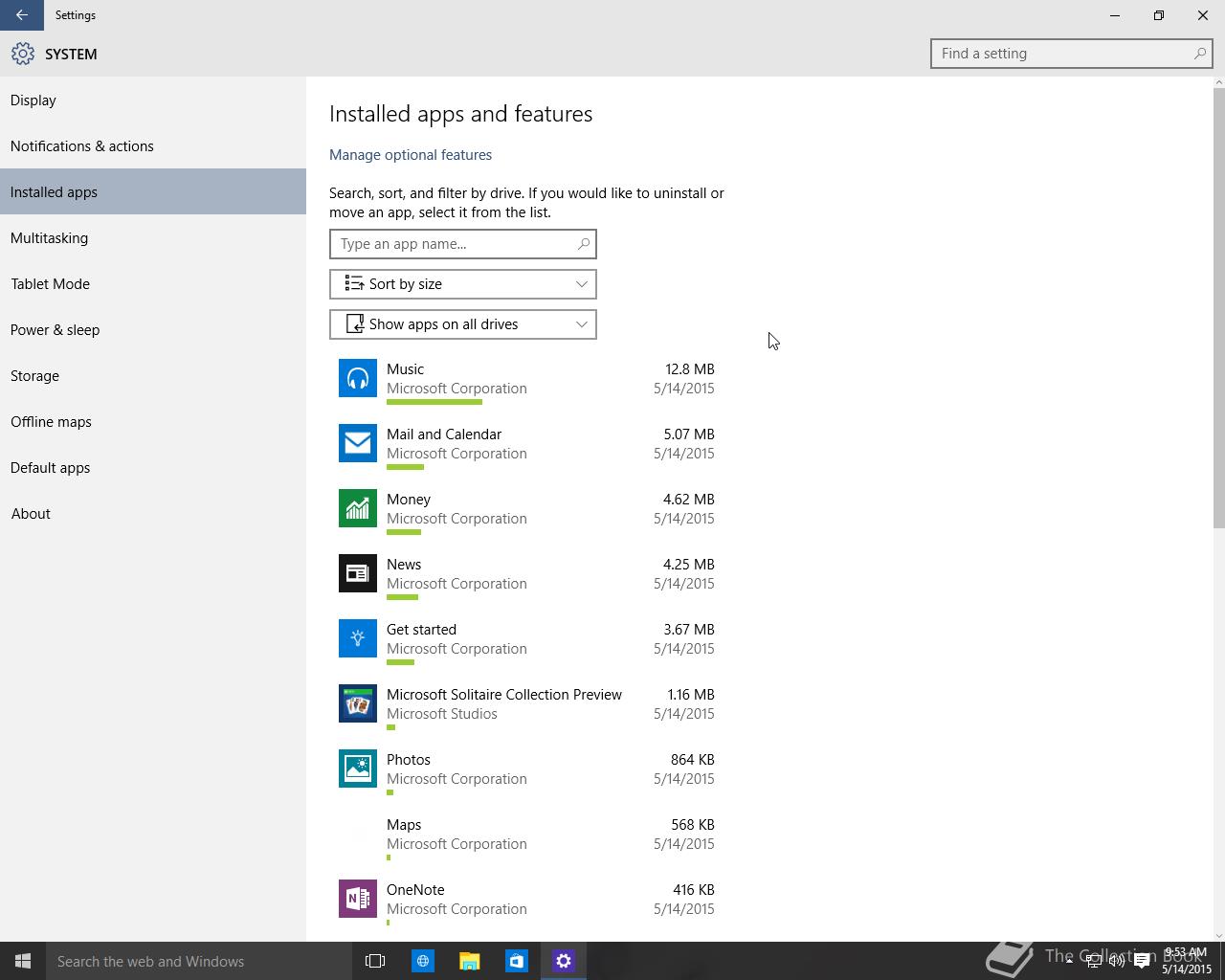Click the News app icon
The height and width of the screenshot is (980, 1225).
[x=358, y=573]
